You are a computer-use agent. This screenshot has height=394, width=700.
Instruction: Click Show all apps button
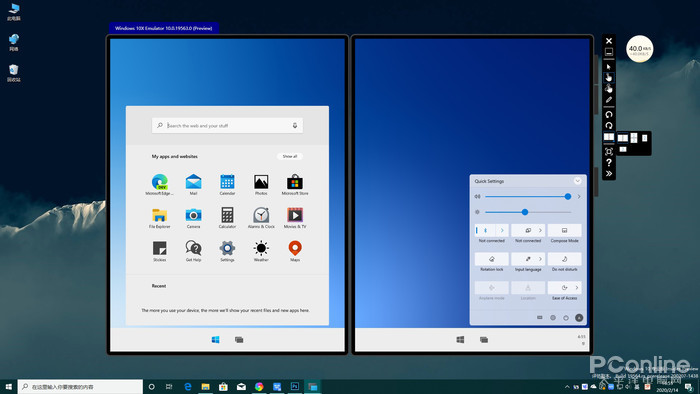click(290, 156)
